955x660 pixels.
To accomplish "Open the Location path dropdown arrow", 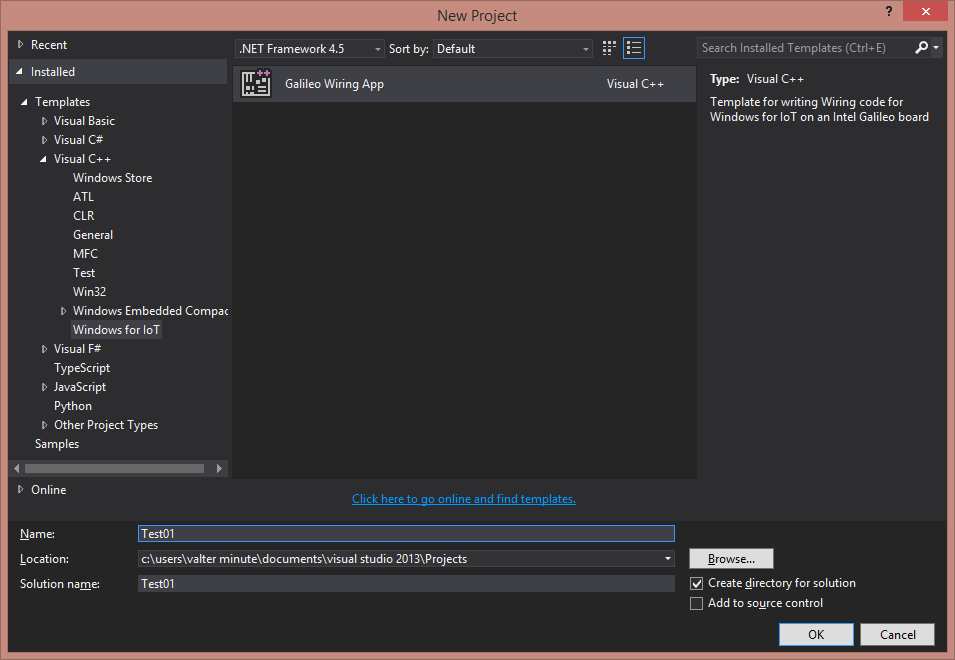I will 668,558.
